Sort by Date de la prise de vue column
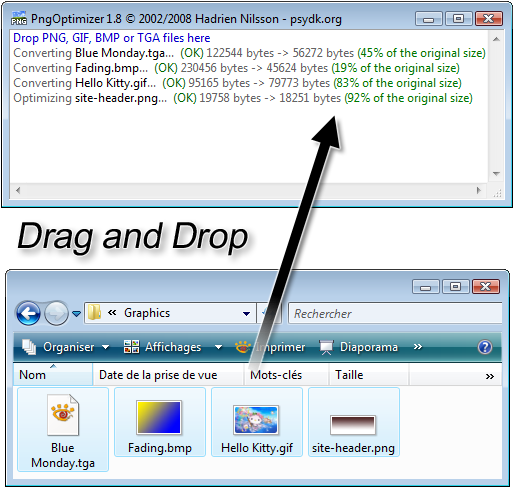 168,375
